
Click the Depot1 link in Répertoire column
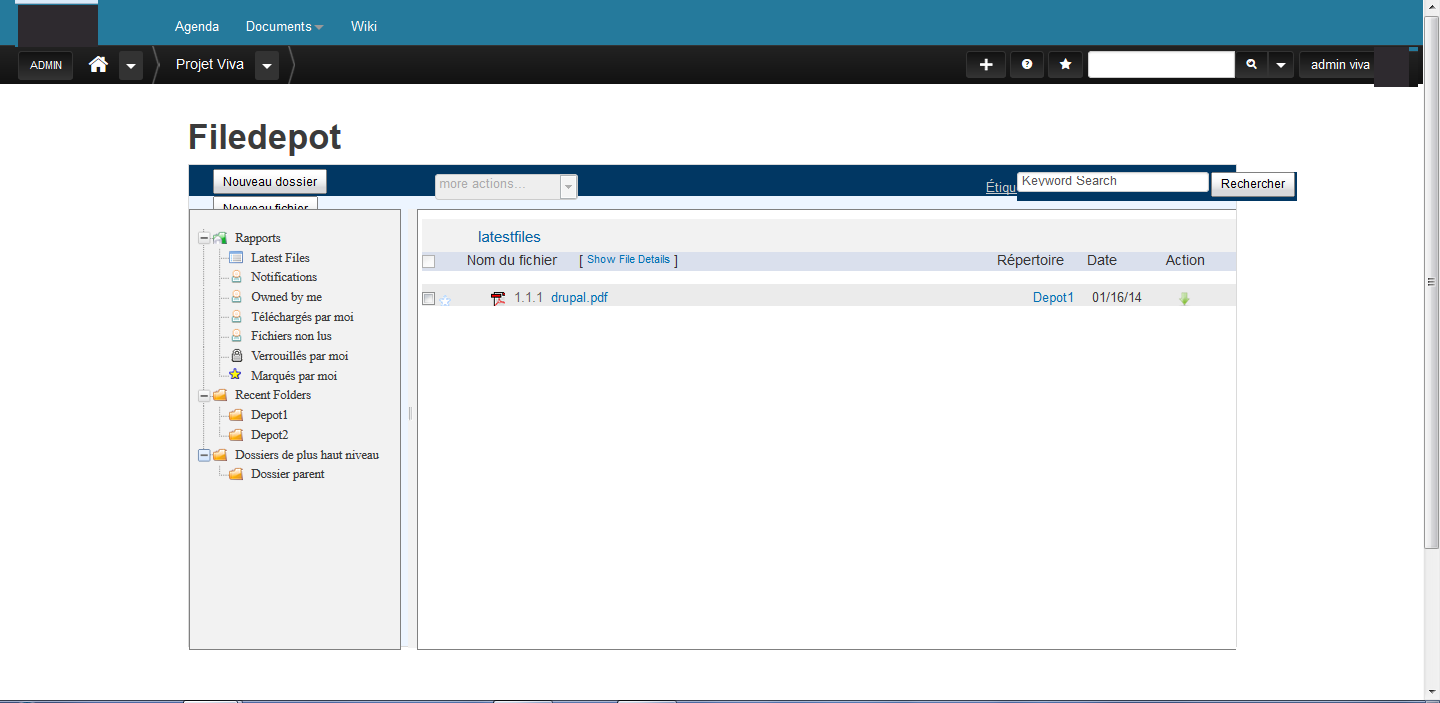(1053, 298)
